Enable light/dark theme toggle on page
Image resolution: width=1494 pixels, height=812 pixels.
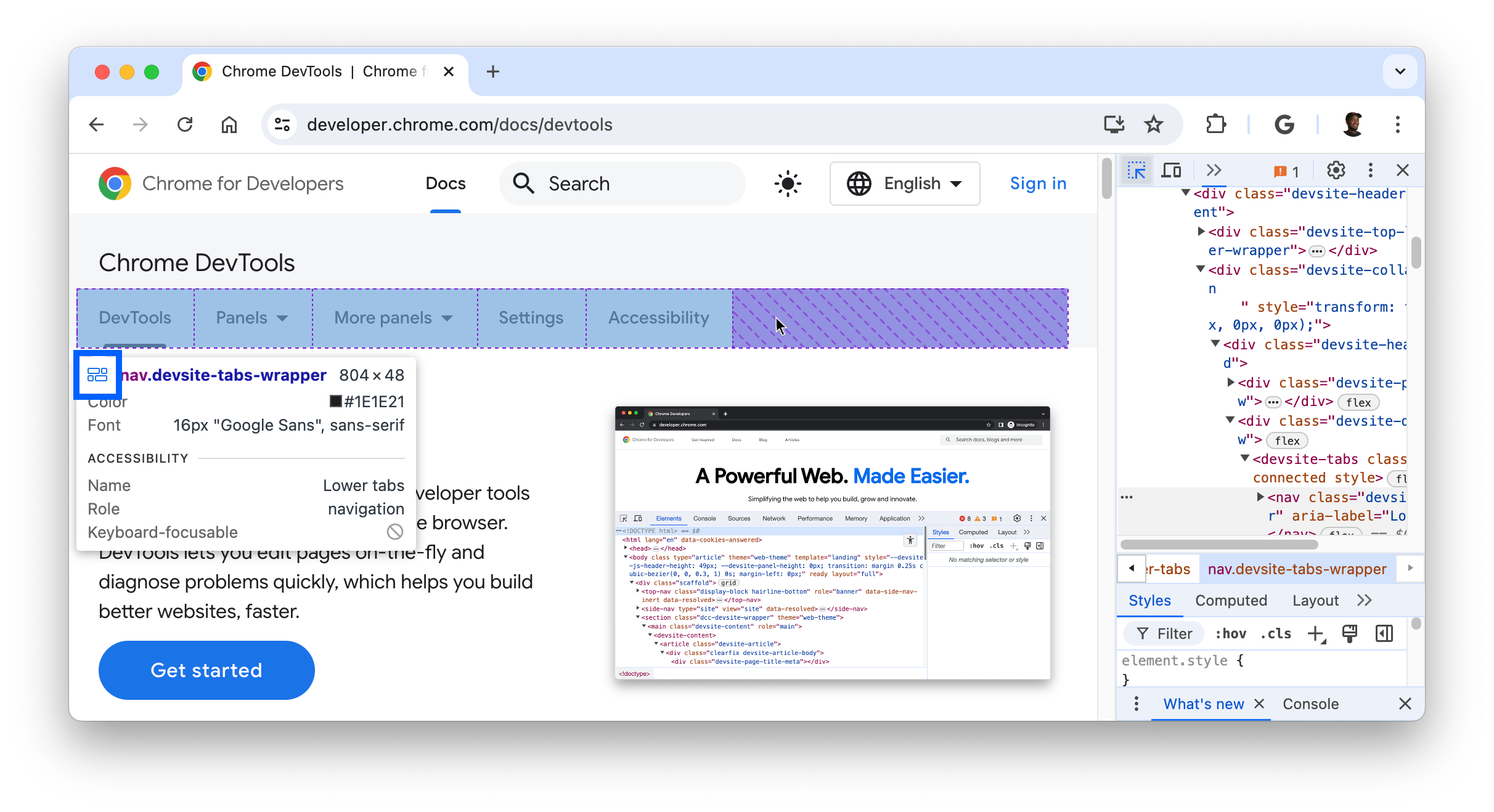click(788, 184)
